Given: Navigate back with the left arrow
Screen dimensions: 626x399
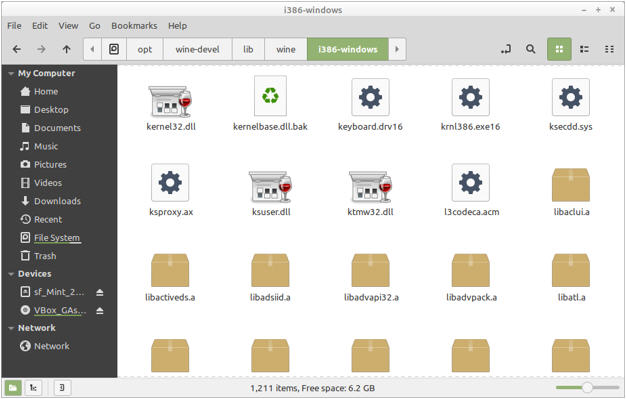Looking at the screenshot, I should 17,49.
